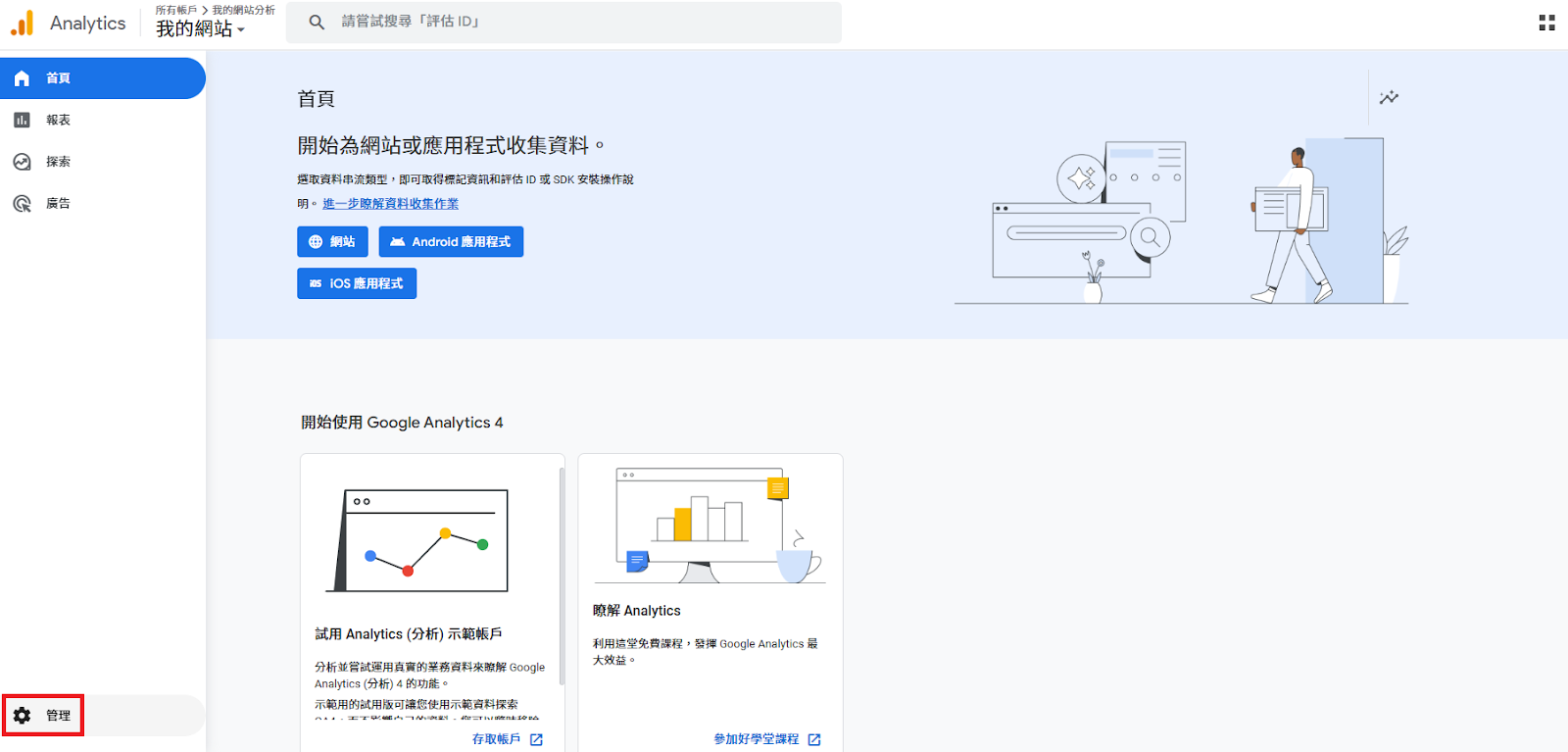Click the 存取帳戶 link
The image size is (1568, 752).
click(496, 739)
